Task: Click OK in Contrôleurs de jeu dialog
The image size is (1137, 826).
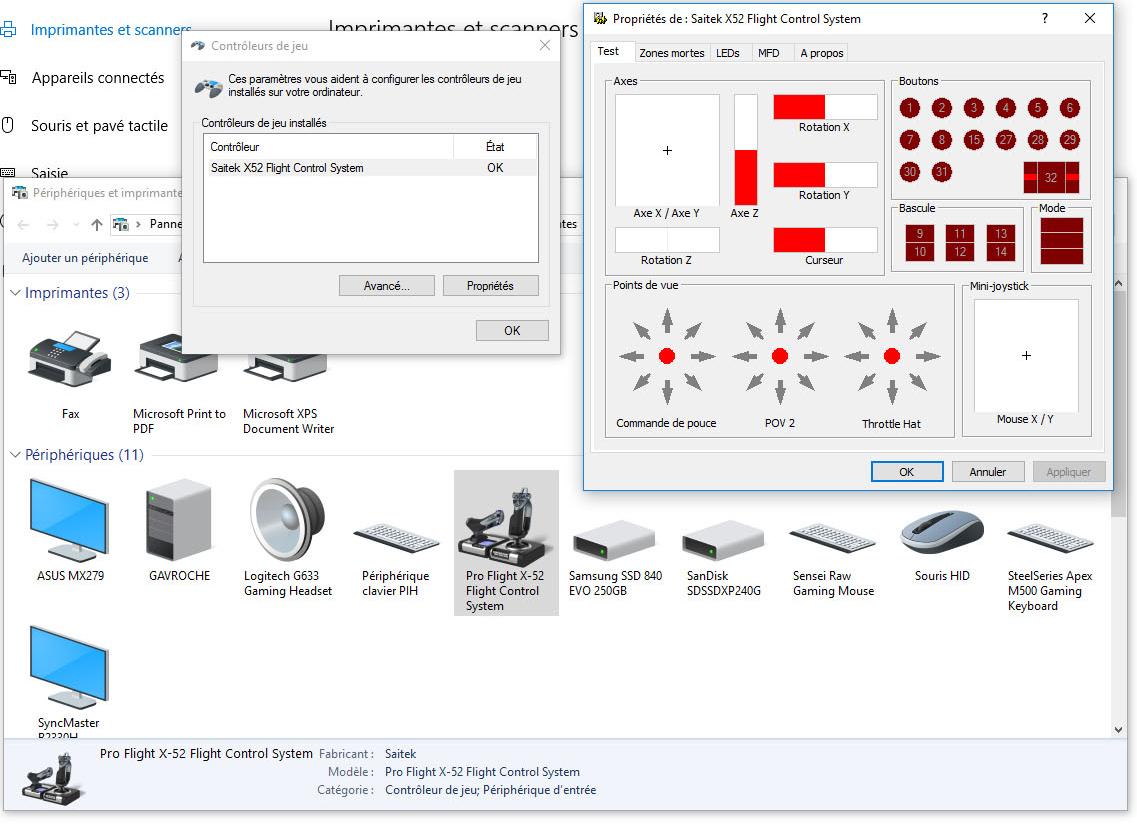Action: click(512, 331)
